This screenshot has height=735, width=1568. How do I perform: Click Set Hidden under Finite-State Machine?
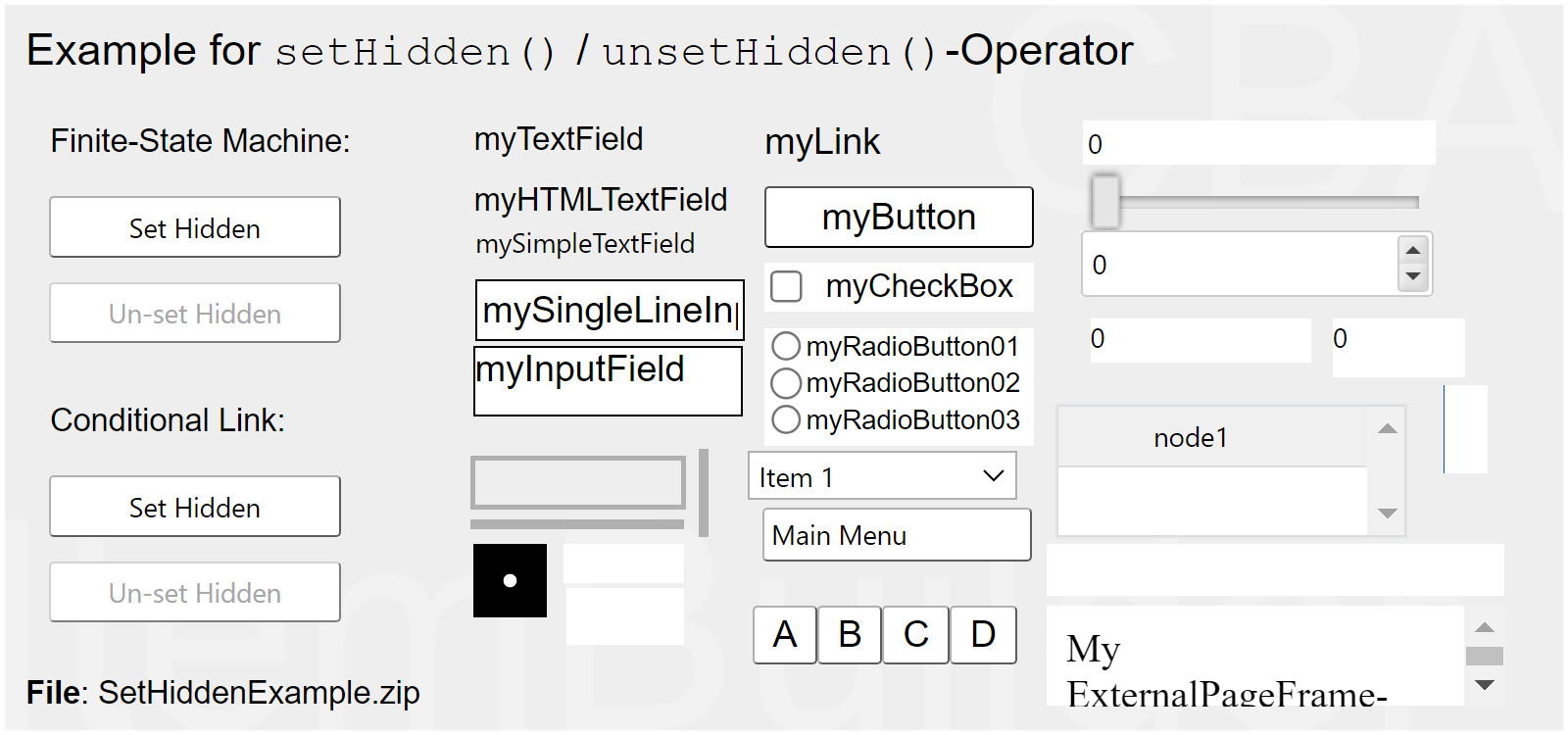195,227
